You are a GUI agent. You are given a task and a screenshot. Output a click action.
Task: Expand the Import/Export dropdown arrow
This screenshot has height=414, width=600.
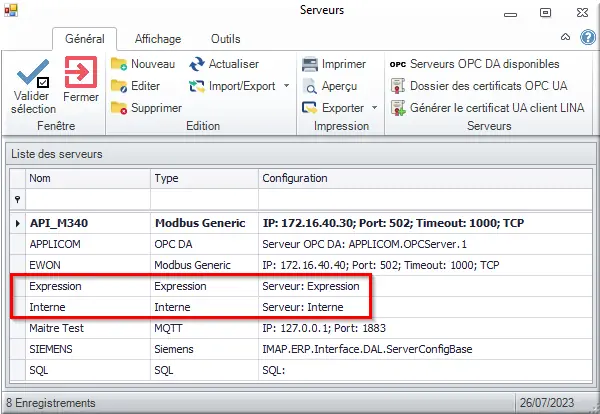pos(286,86)
